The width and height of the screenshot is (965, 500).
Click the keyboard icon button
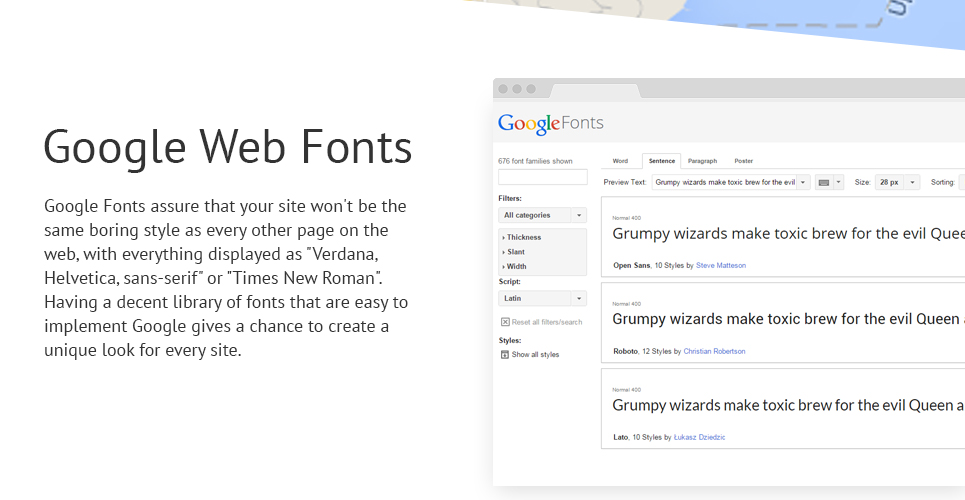tap(823, 182)
